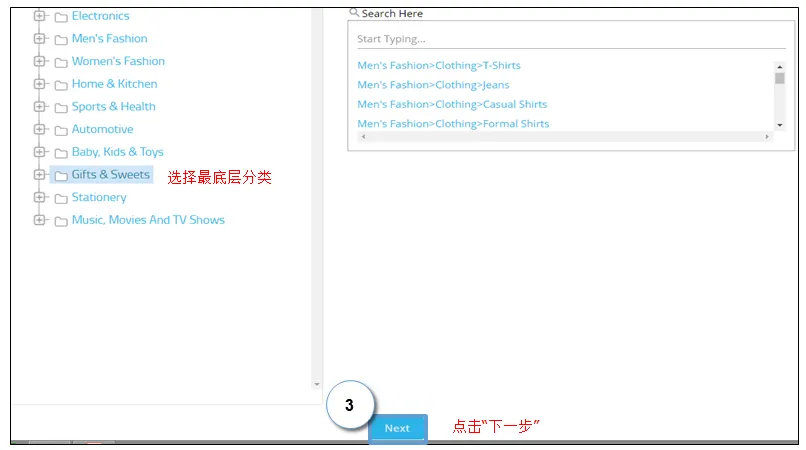The image size is (806, 450).
Task: Expand the Electronics category node
Action: coord(39,16)
